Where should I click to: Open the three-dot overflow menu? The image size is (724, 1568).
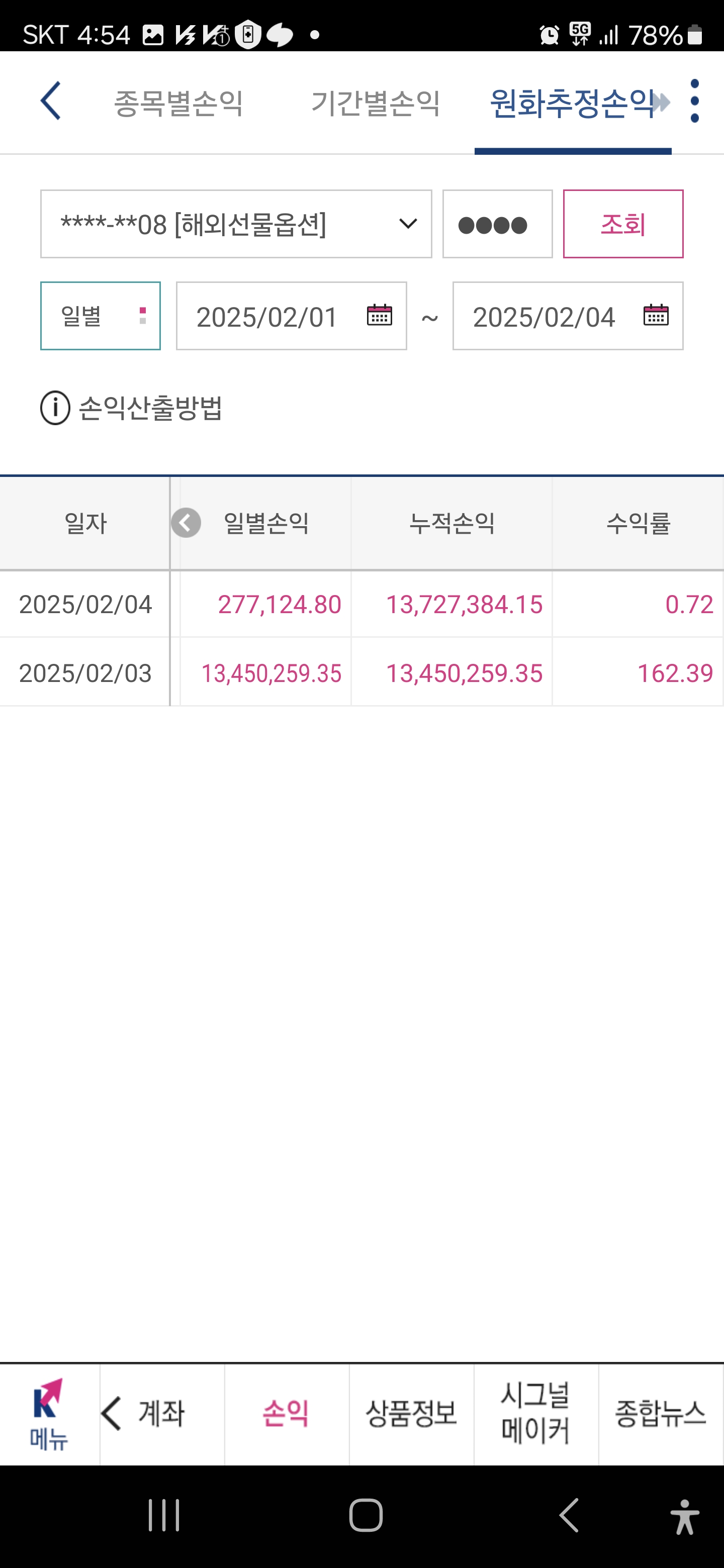tap(695, 101)
